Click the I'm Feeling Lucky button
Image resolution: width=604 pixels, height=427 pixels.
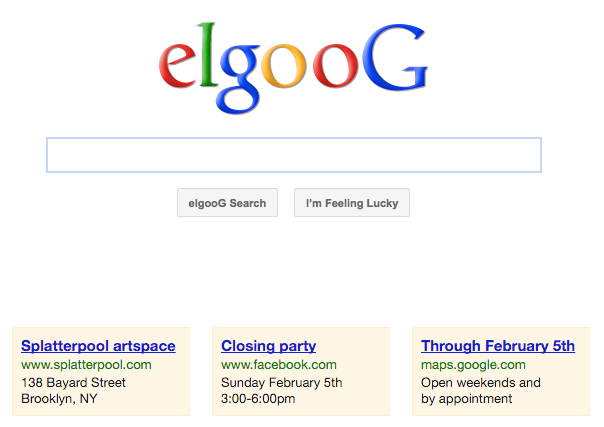[352, 203]
